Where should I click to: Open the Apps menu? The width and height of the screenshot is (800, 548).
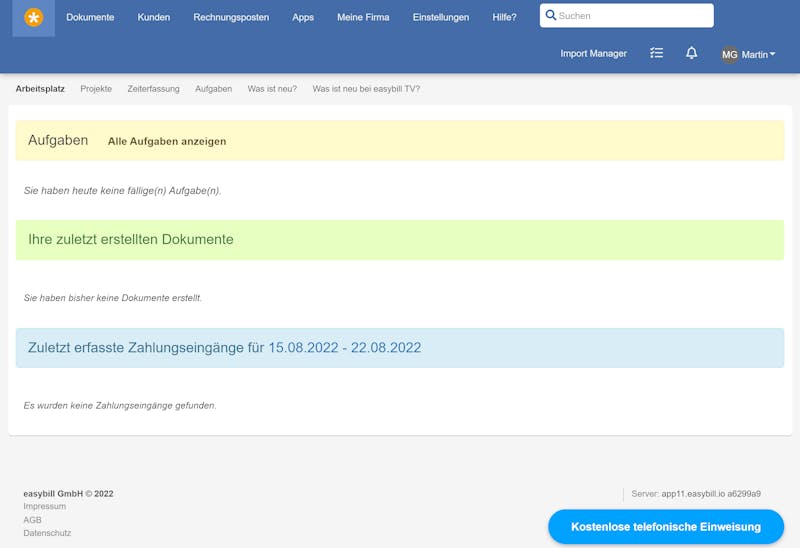point(303,17)
